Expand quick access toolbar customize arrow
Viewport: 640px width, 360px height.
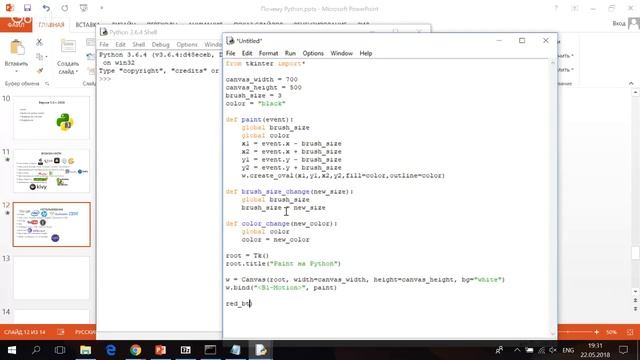click(102, 8)
